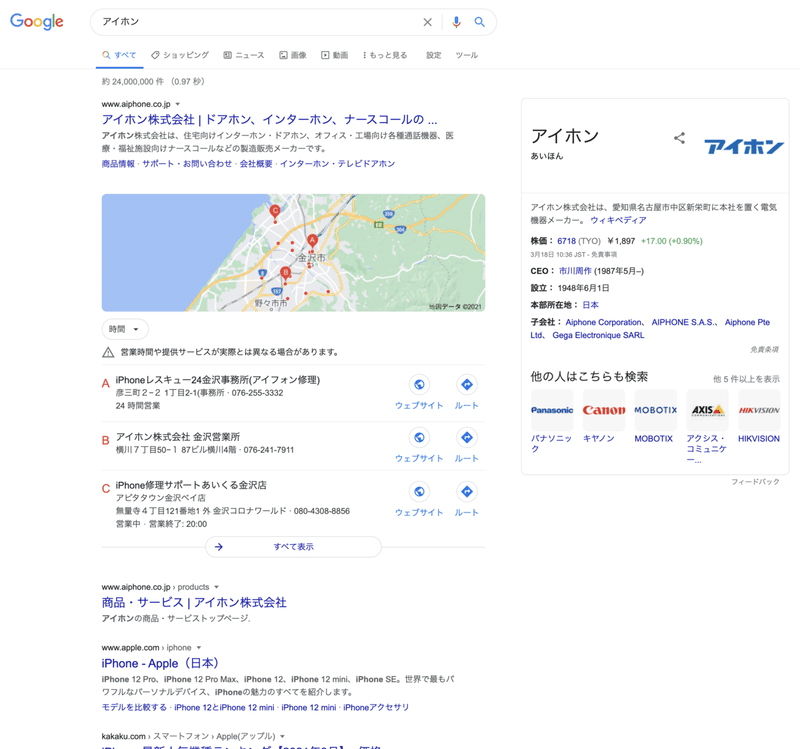Click フィードバック below knowledge panel
800x749 pixels.
click(755, 482)
